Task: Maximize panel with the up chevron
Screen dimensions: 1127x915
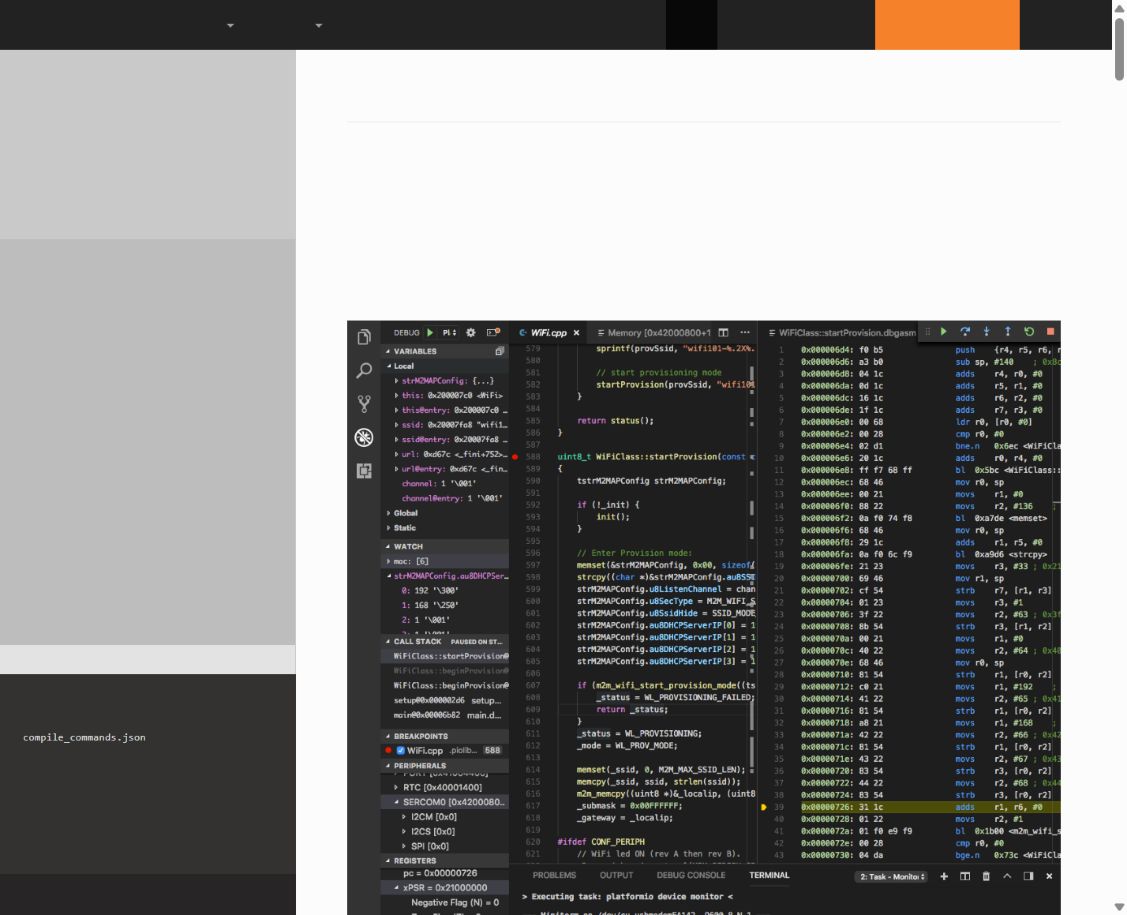Action: coord(1007,876)
